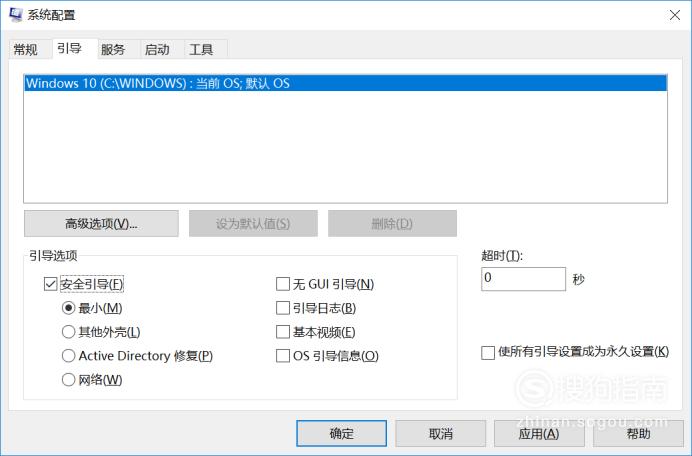The width and height of the screenshot is (692, 456).
Task: Check the 基本视频 option
Action: pos(282,332)
